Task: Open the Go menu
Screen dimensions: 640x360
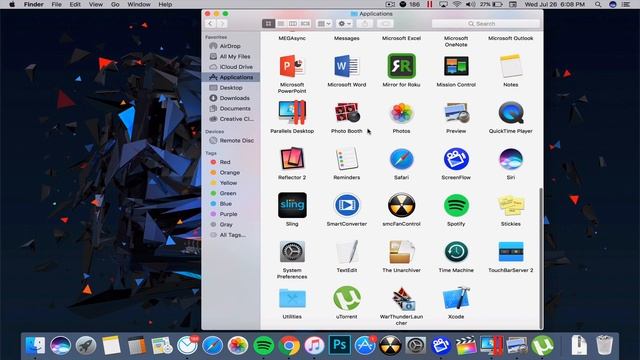Action: pos(115,4)
